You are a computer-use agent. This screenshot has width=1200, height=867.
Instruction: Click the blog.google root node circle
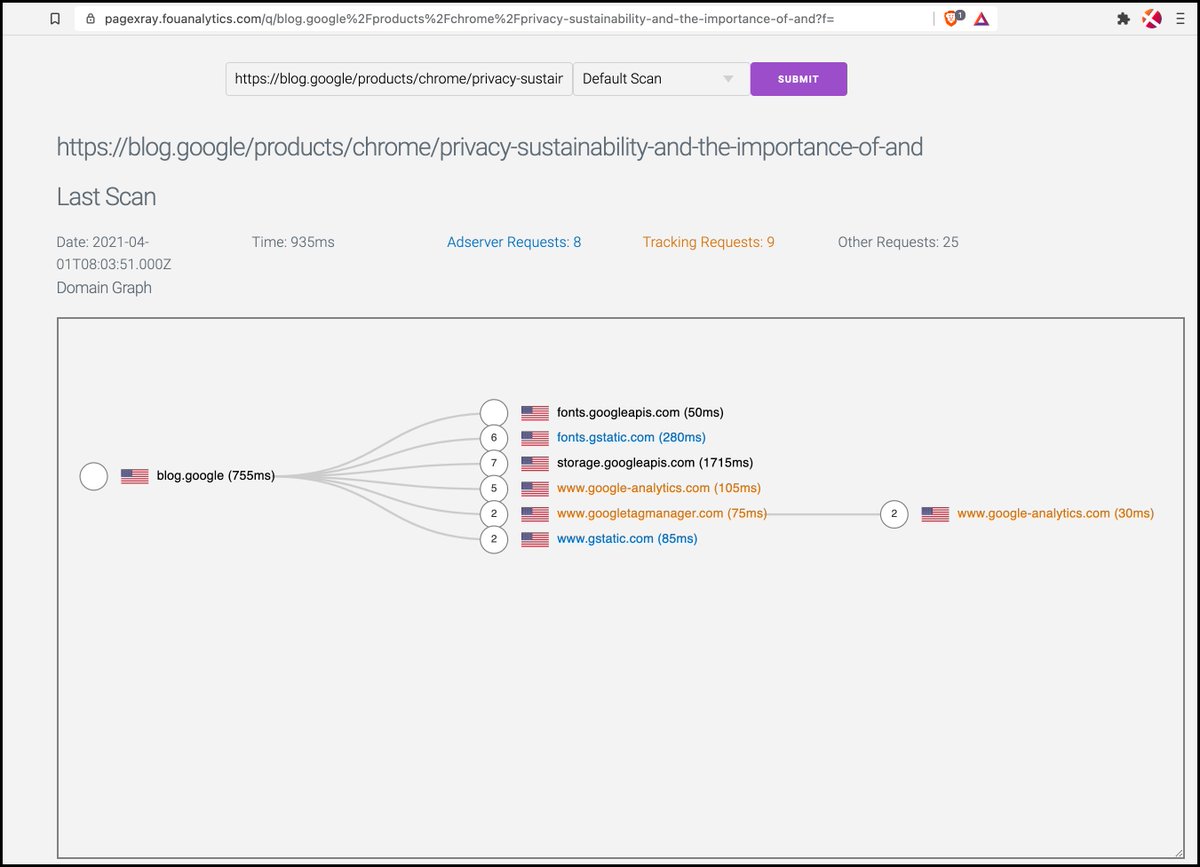pos(94,477)
